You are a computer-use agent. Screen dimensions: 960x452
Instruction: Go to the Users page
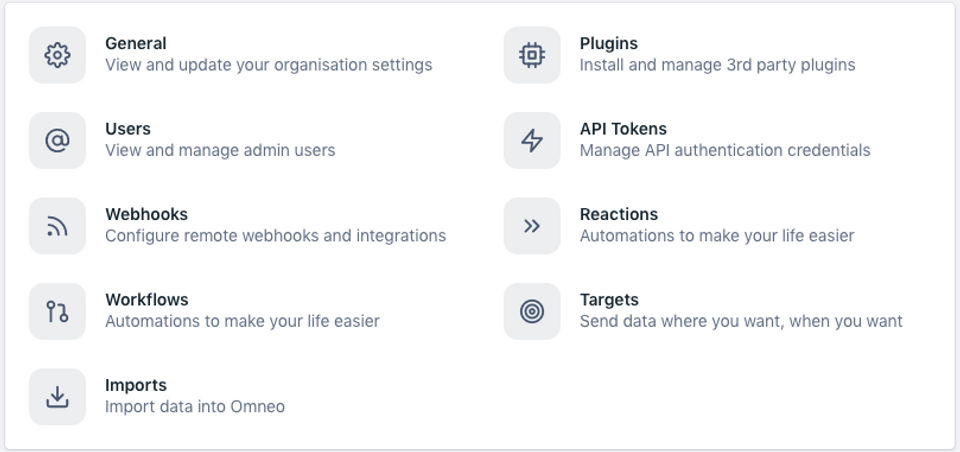[x=128, y=129]
